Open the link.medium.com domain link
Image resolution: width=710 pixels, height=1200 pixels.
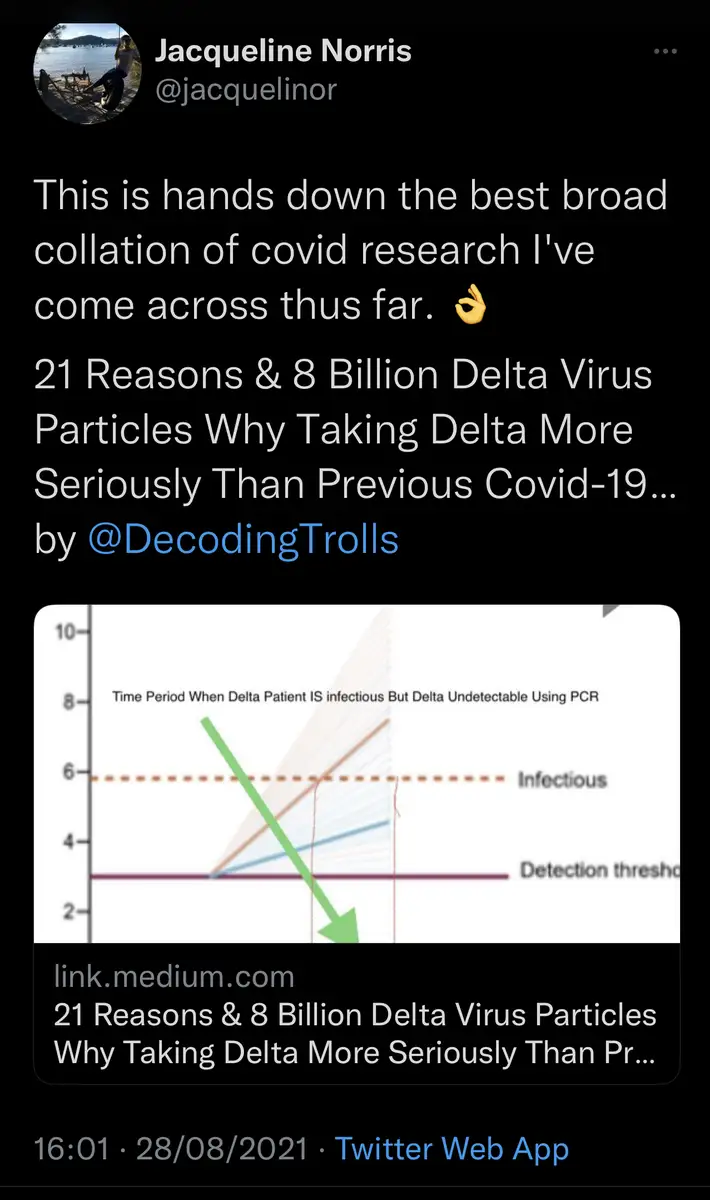click(x=174, y=975)
